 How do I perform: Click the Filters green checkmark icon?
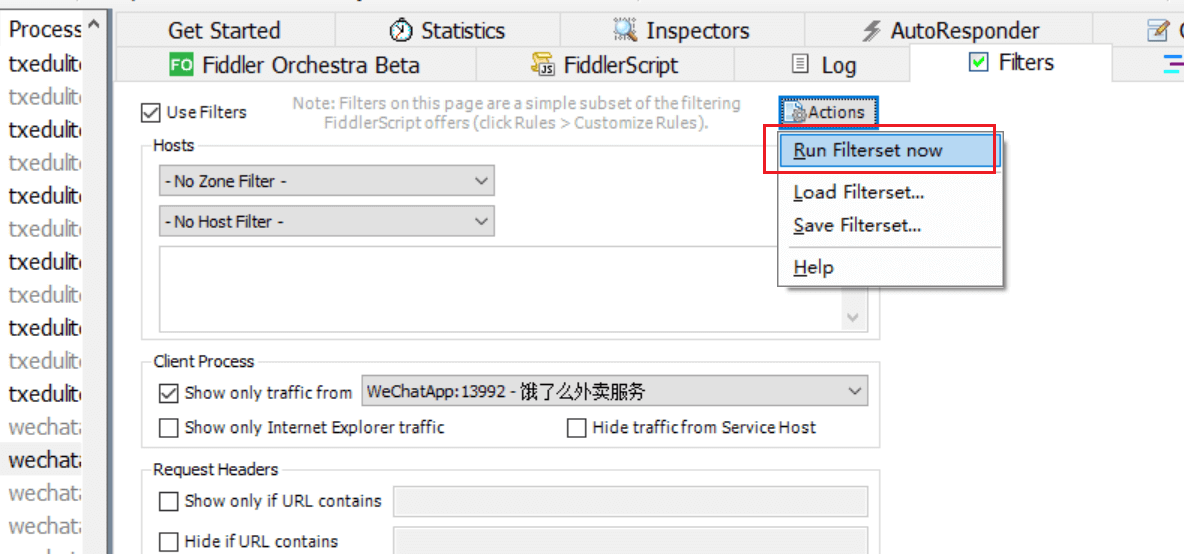(979, 62)
